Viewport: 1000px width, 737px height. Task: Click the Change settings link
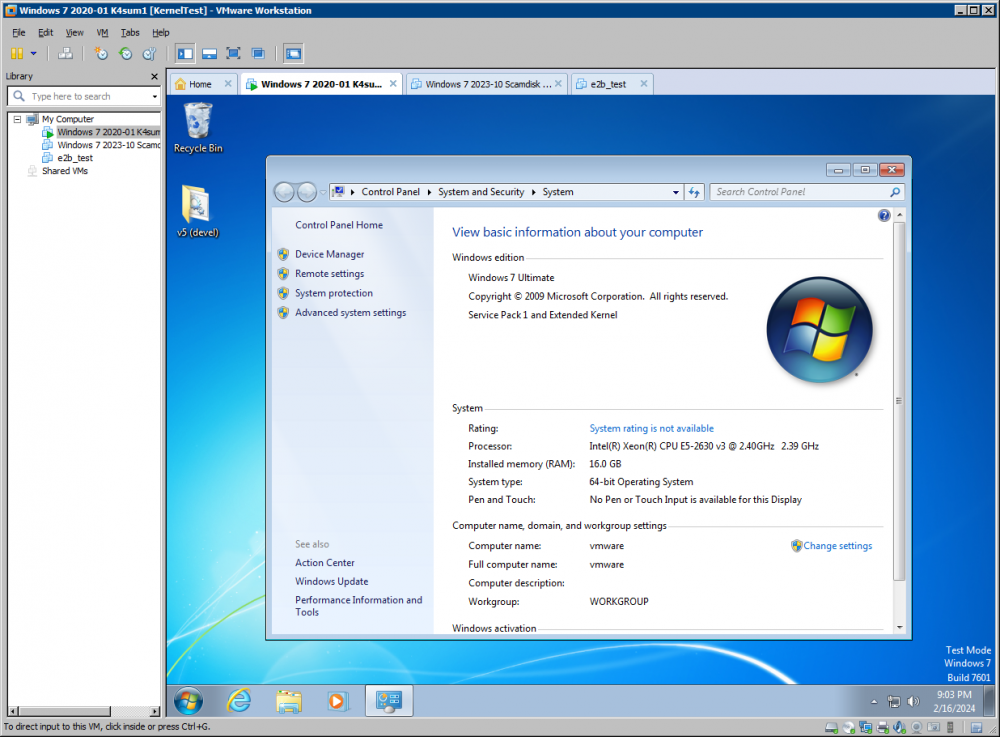point(837,546)
